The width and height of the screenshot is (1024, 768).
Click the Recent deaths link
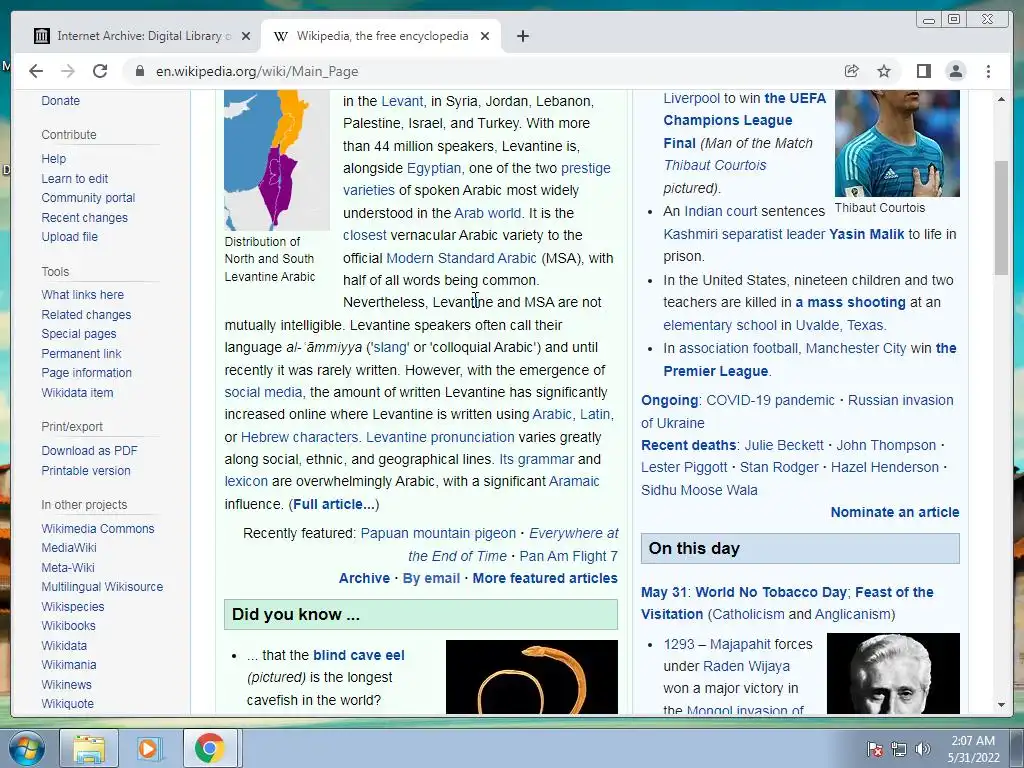tap(688, 445)
